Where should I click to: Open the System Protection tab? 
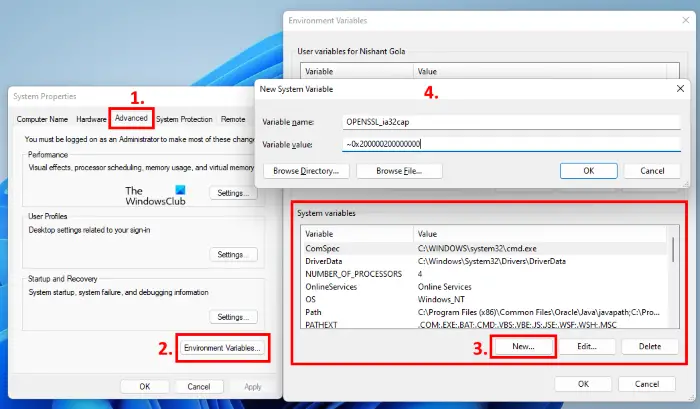tap(184, 119)
